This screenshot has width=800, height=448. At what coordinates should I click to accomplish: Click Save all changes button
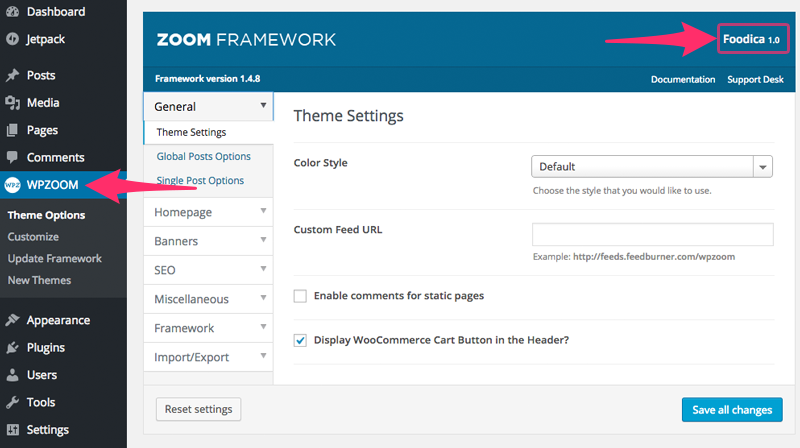coord(732,410)
